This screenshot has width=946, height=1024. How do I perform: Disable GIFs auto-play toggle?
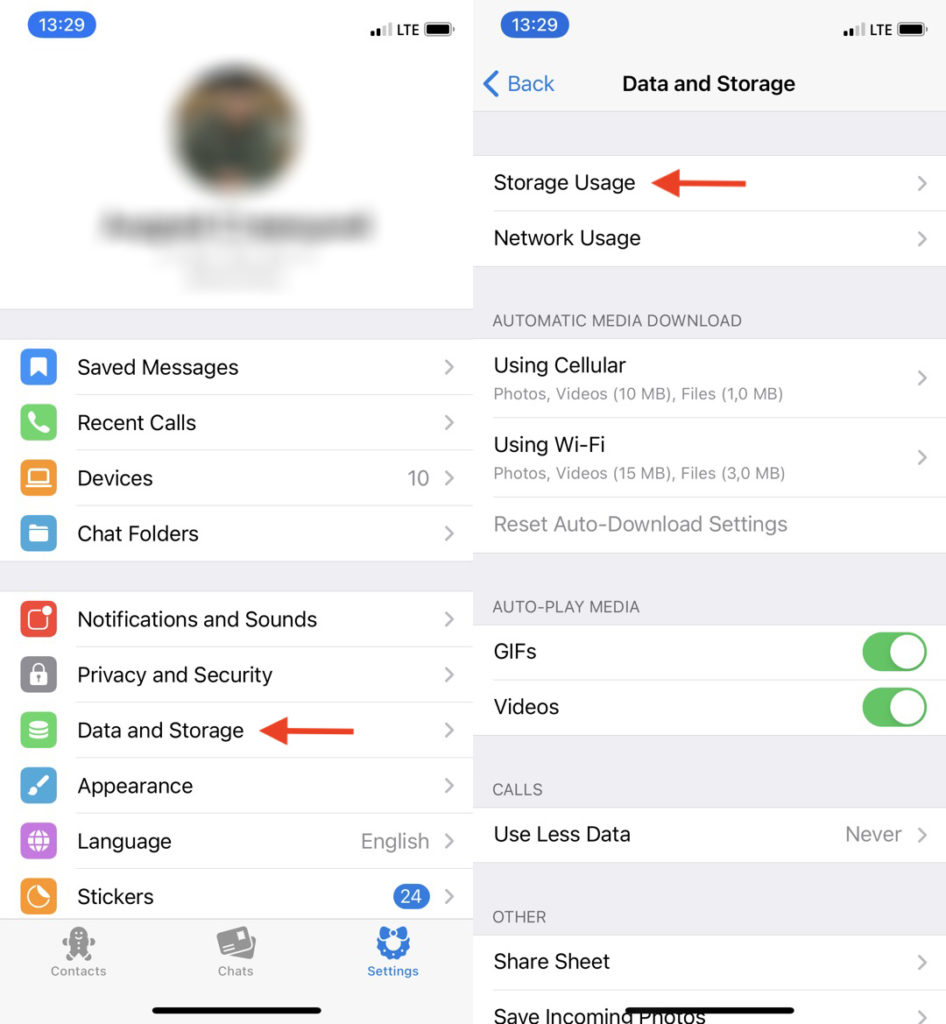894,652
